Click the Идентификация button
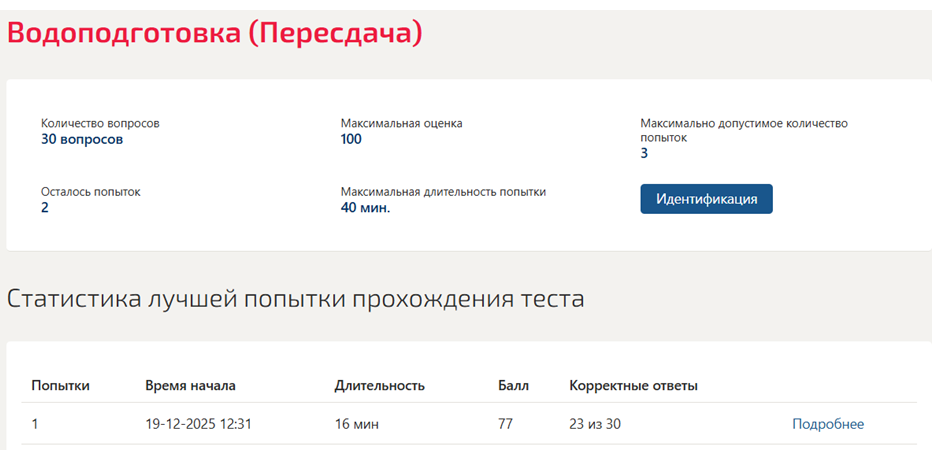The height and width of the screenshot is (454, 951). pos(707,199)
